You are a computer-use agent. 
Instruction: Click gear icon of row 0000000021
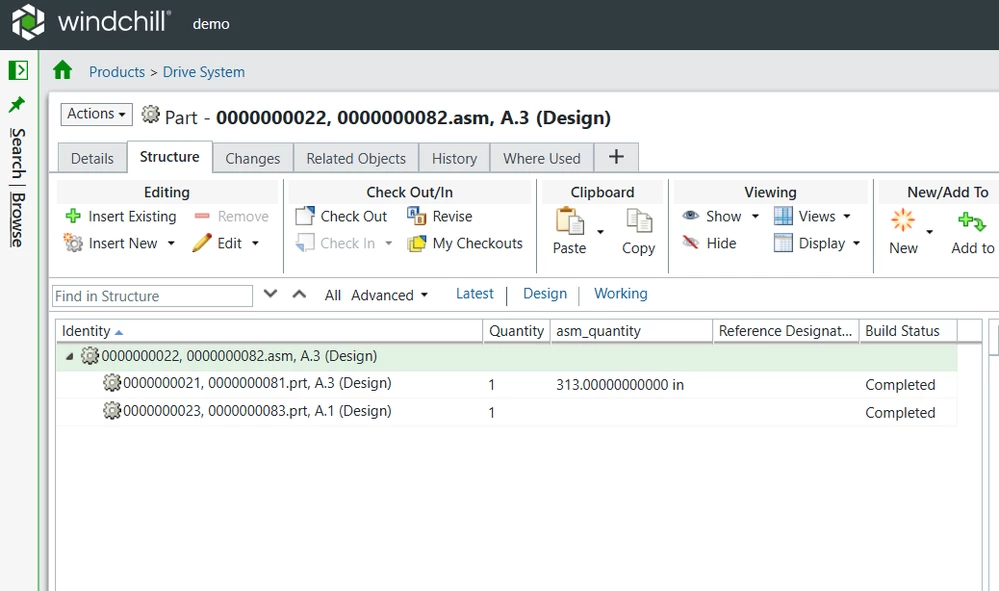111,383
